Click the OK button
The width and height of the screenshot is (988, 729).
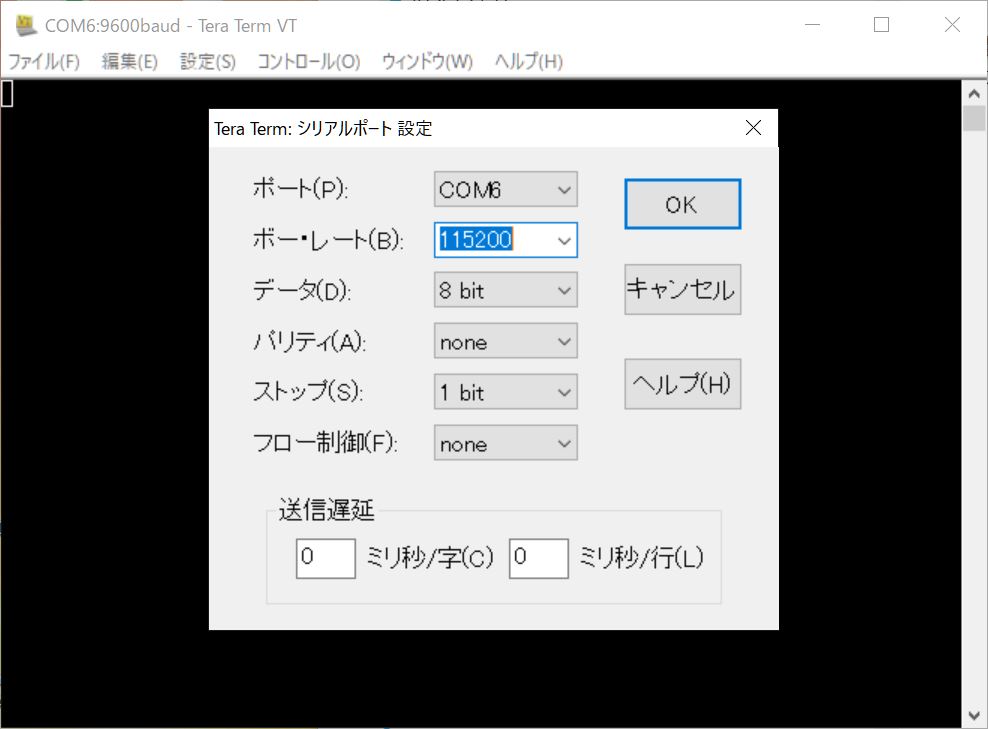pyautogui.click(x=682, y=204)
